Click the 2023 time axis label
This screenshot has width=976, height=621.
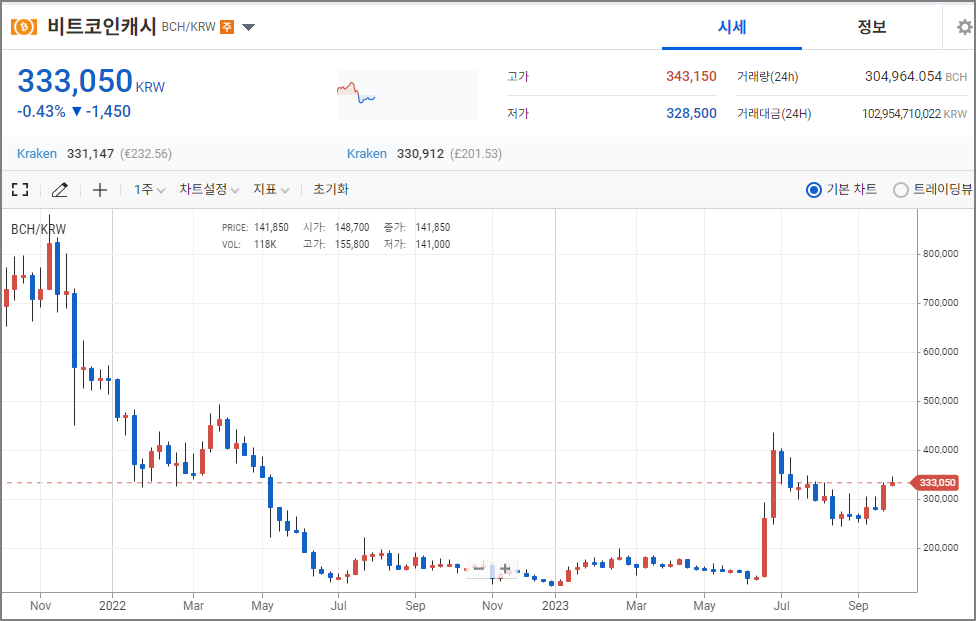[x=555, y=605]
